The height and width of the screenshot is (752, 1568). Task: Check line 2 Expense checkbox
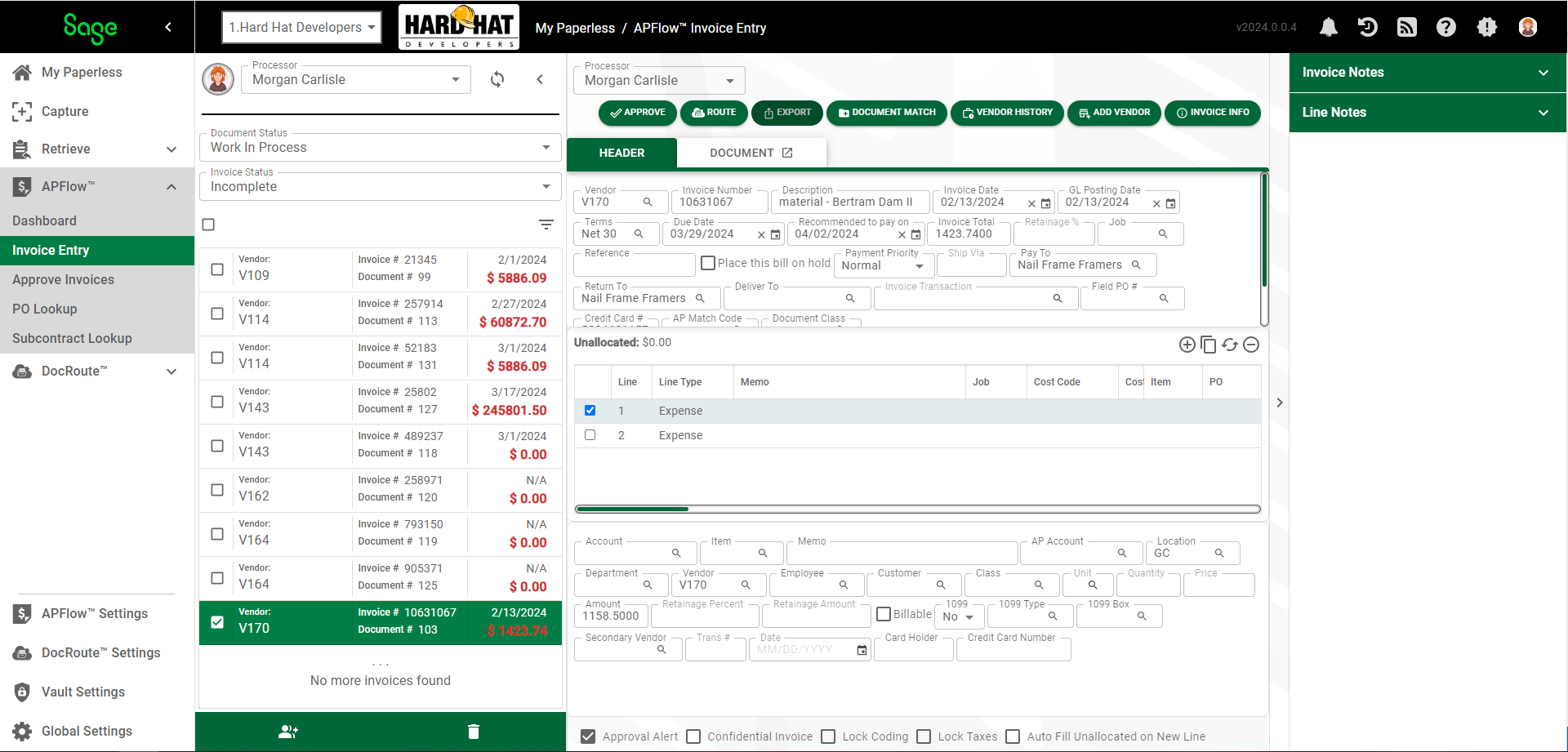[590, 435]
